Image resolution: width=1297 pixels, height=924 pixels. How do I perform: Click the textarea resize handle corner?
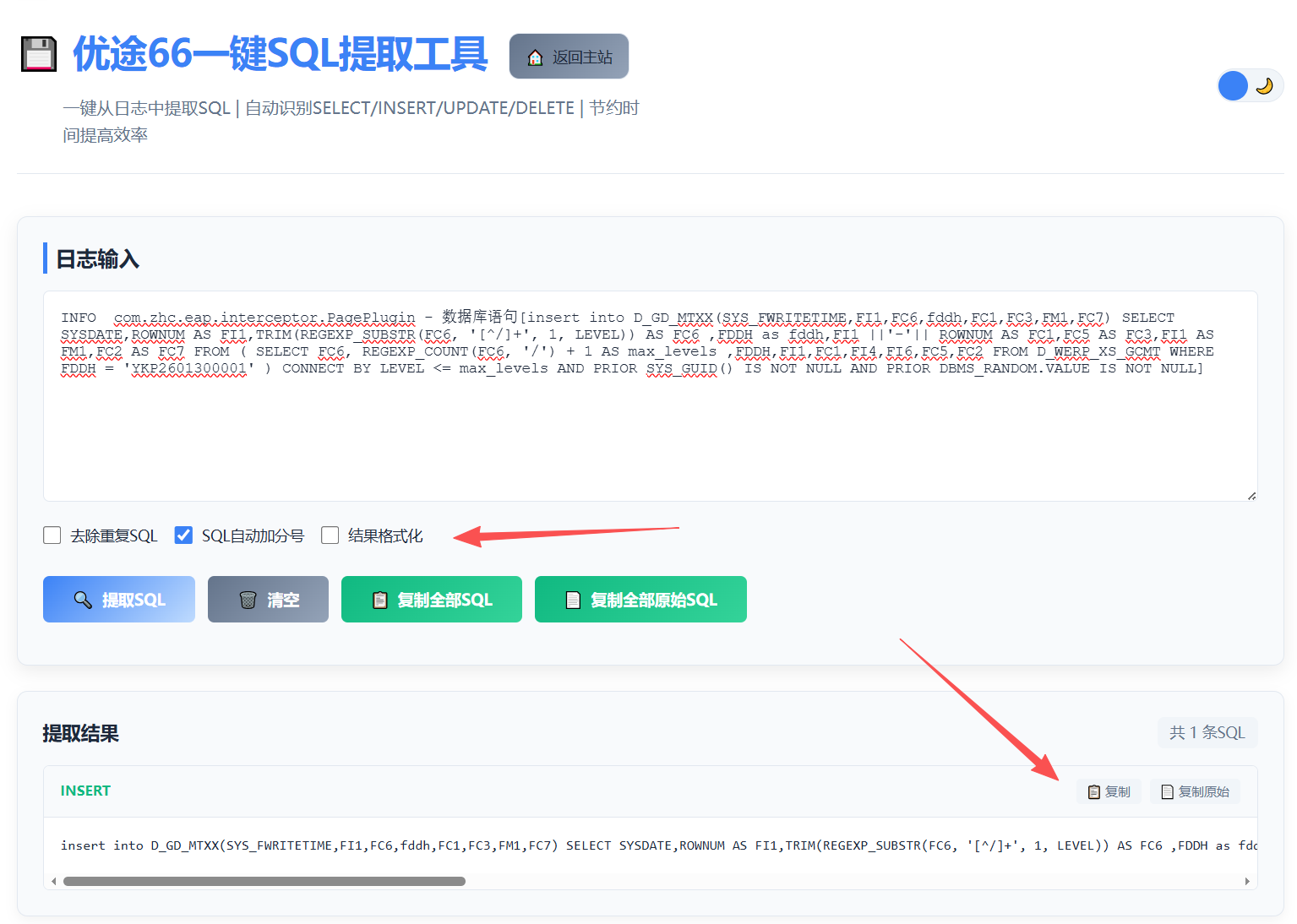(x=1251, y=496)
